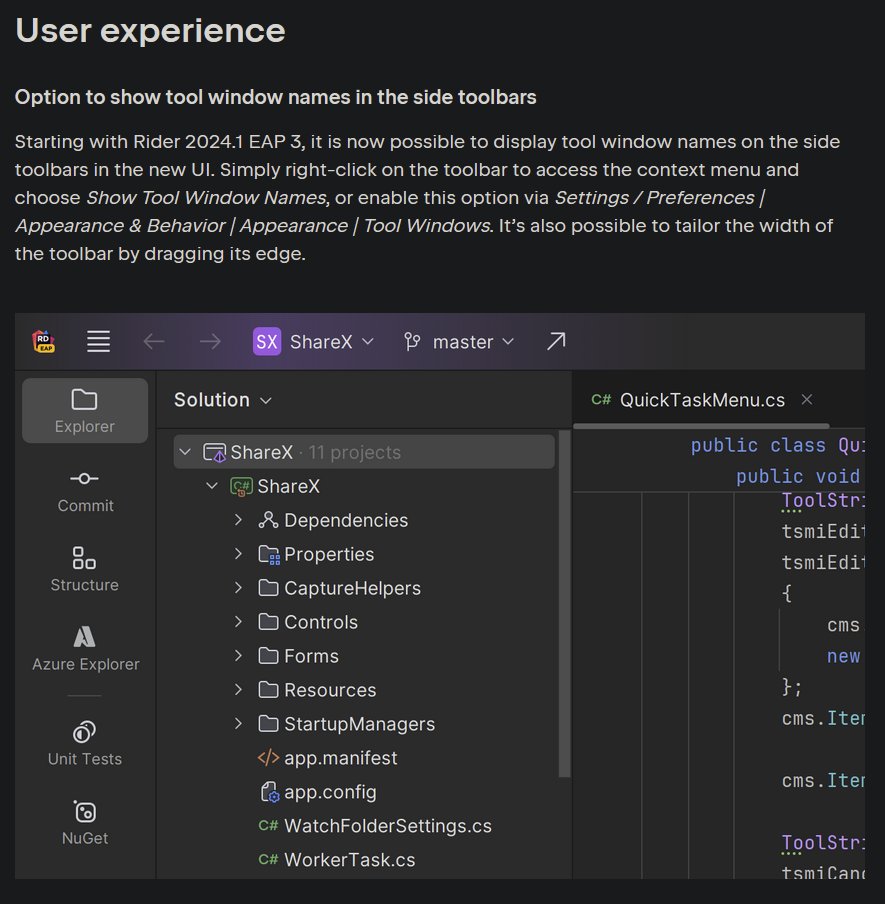885x904 pixels.
Task: Click the 'public void' sticky line
Action: point(799,476)
